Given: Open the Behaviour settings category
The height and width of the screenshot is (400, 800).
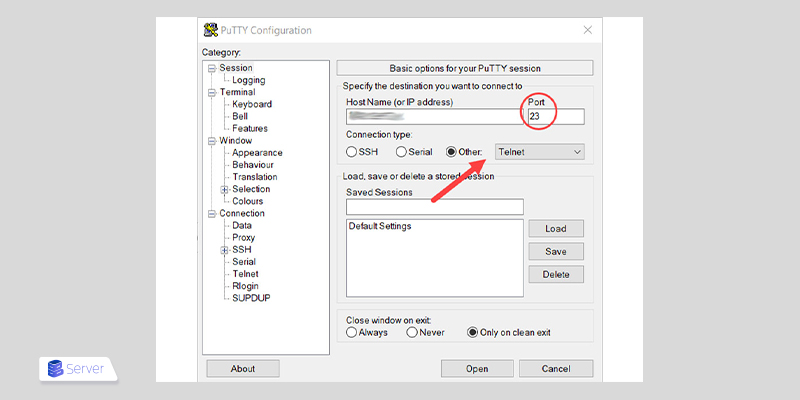Looking at the screenshot, I should click(x=253, y=165).
